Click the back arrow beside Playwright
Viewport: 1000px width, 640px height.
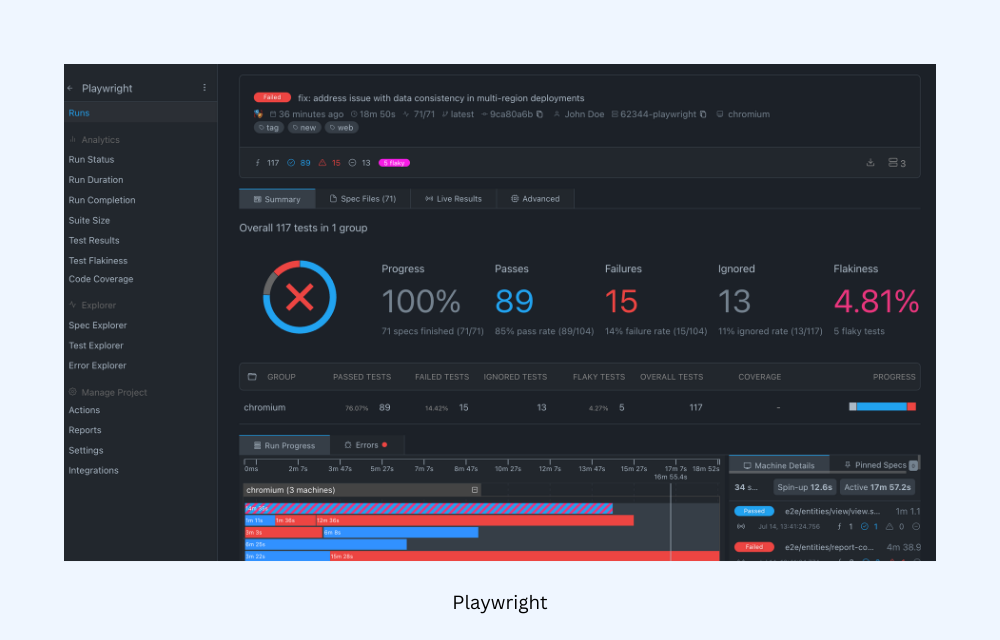pos(70,88)
